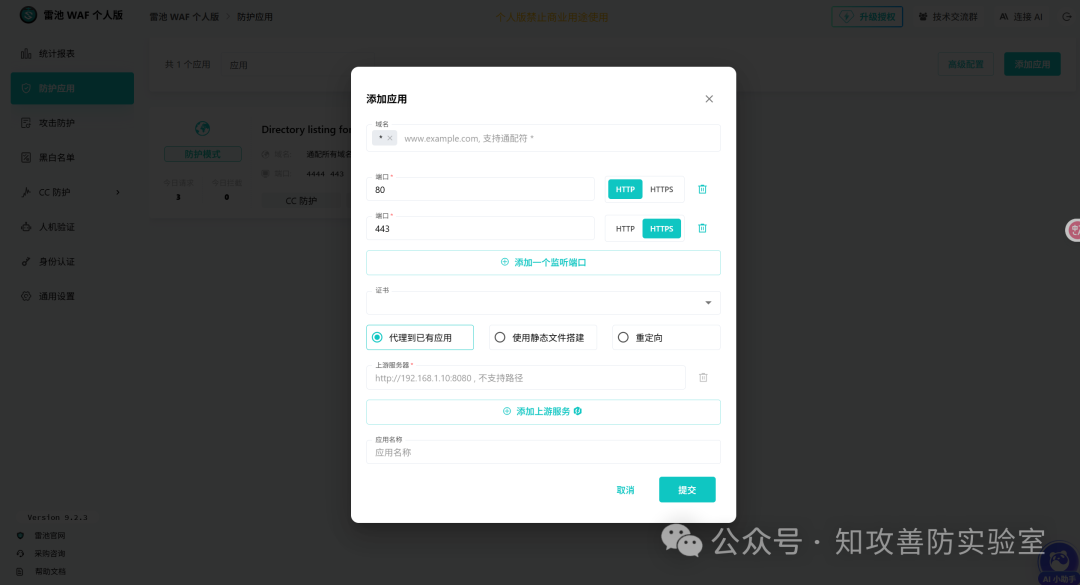Open the AI 小助手 floating icon

tap(1059, 564)
